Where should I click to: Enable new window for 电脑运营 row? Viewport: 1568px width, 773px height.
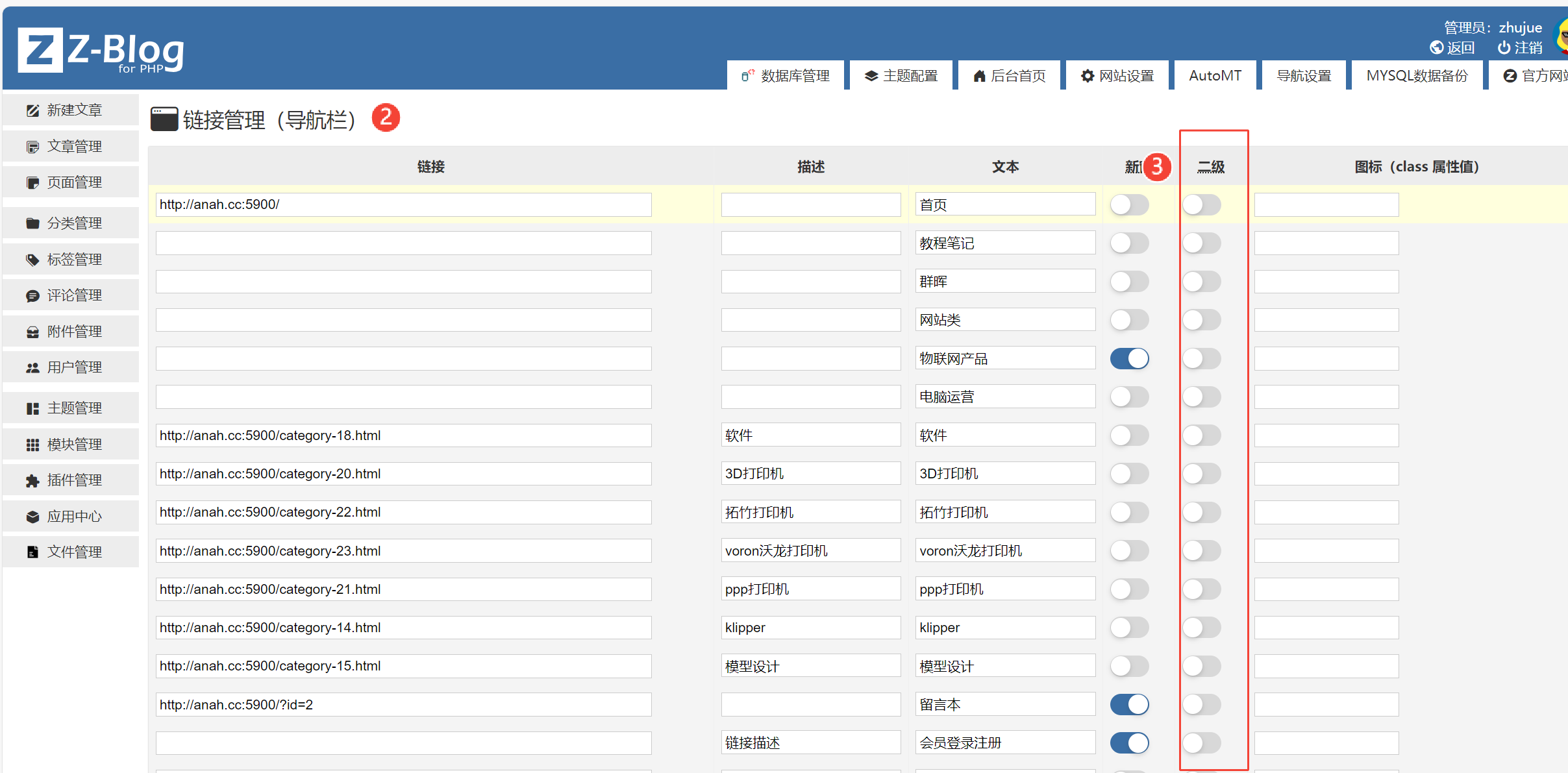(1129, 397)
